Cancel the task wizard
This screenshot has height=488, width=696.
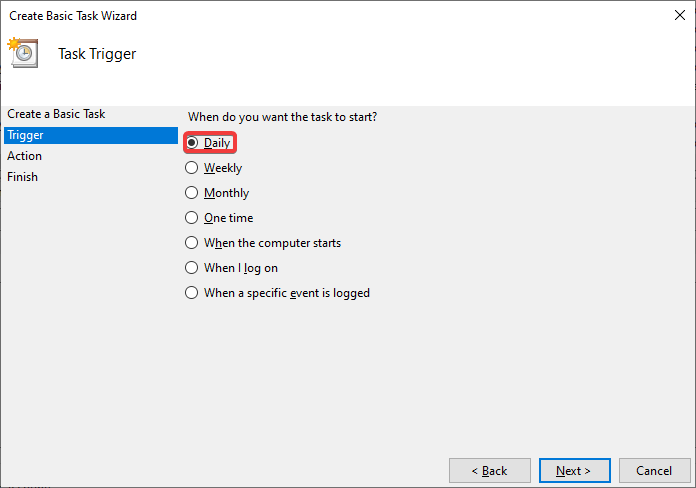(654, 470)
